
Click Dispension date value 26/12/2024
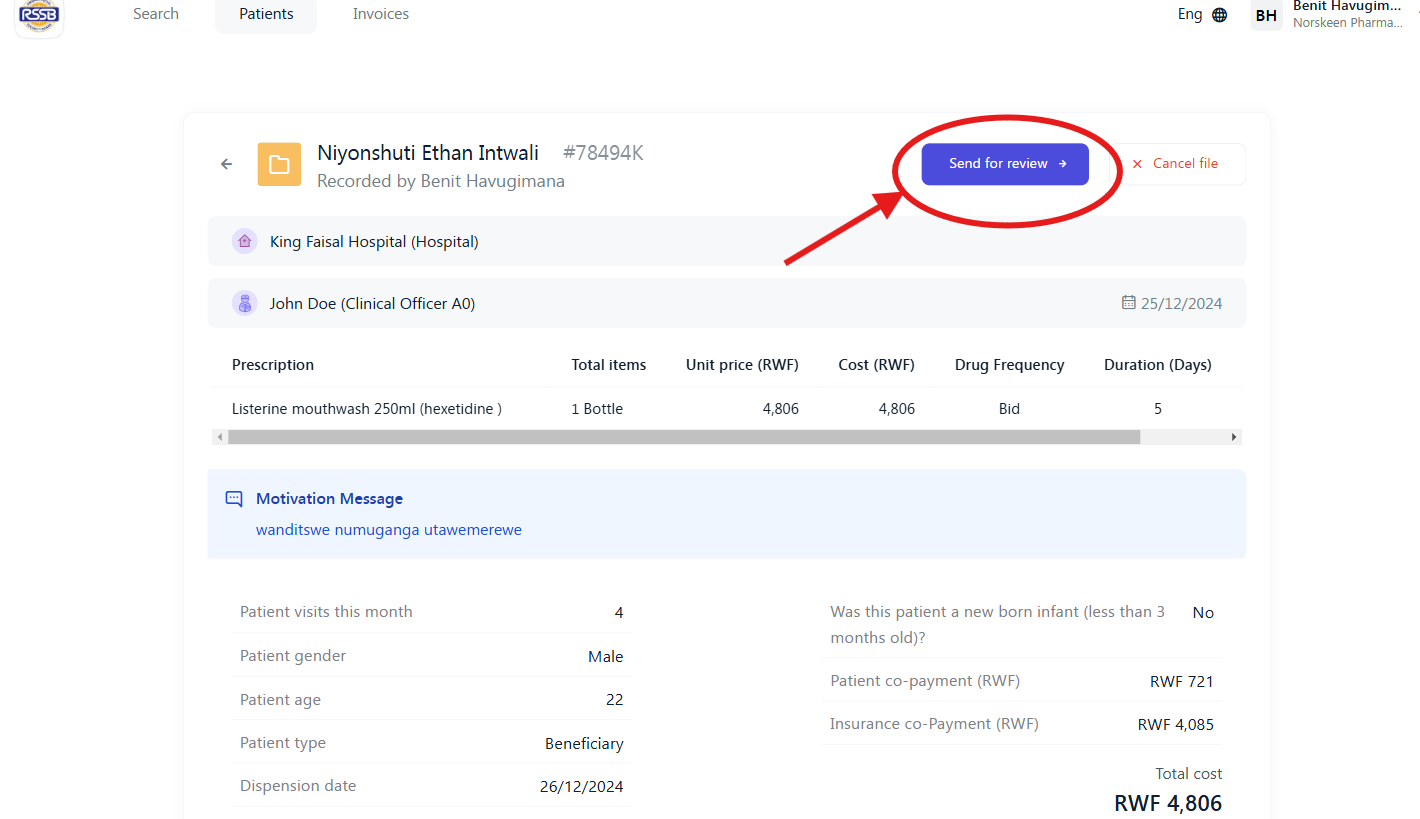[x=582, y=787]
